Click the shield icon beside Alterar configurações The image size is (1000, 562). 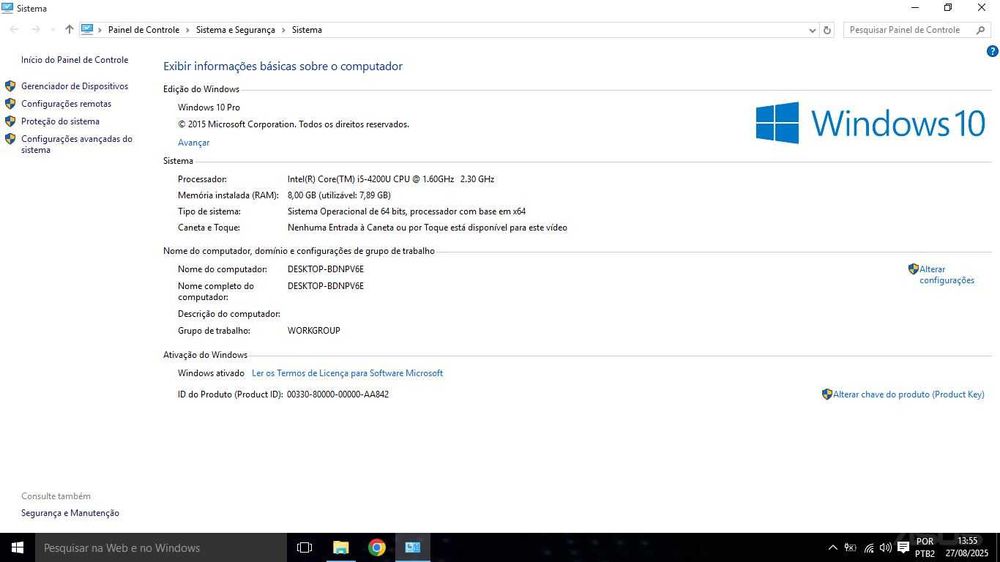(913, 269)
